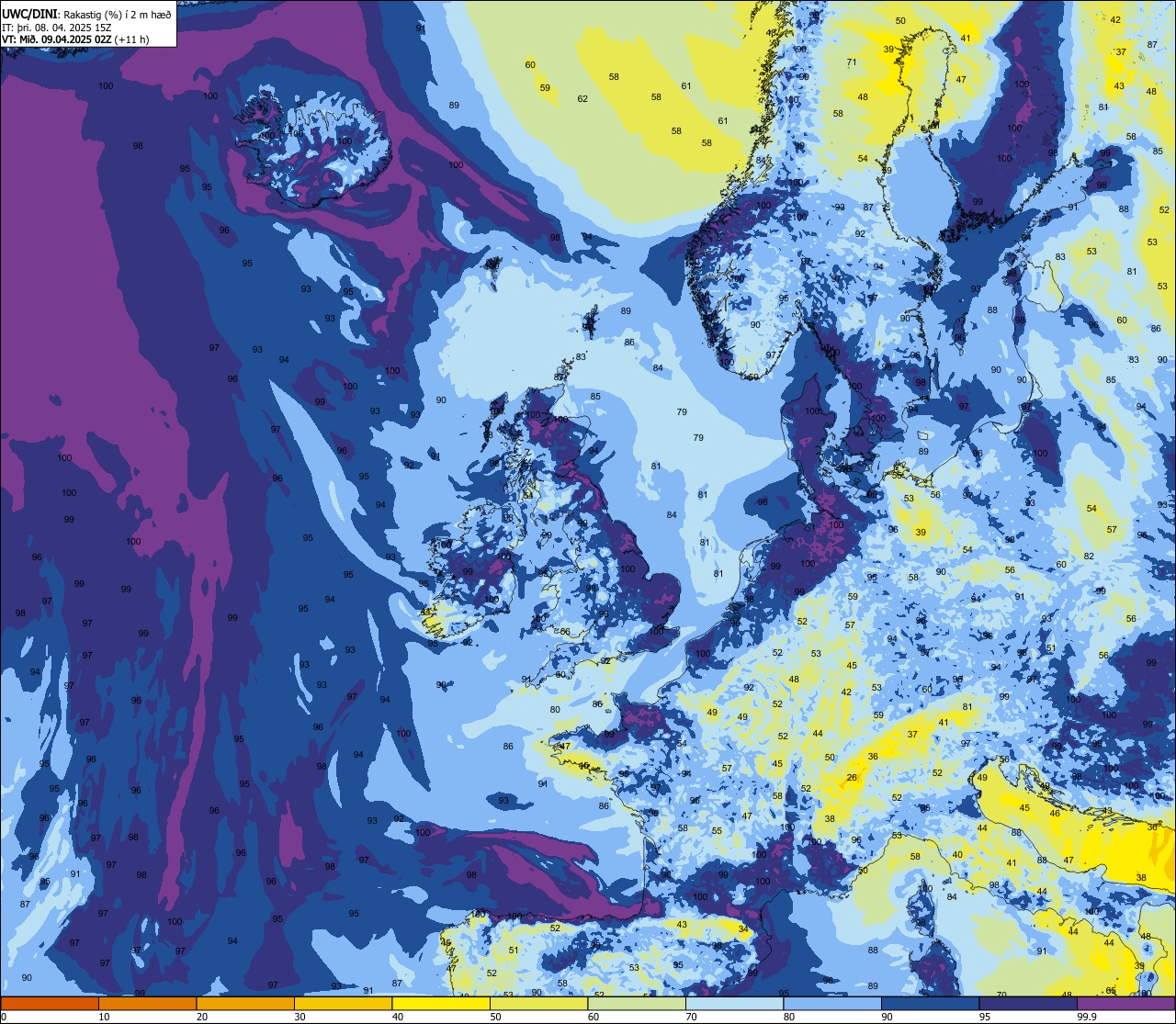Click the map value '62' in the Norwegian Sea
The height and width of the screenshot is (1024, 1176).
pyautogui.click(x=582, y=99)
